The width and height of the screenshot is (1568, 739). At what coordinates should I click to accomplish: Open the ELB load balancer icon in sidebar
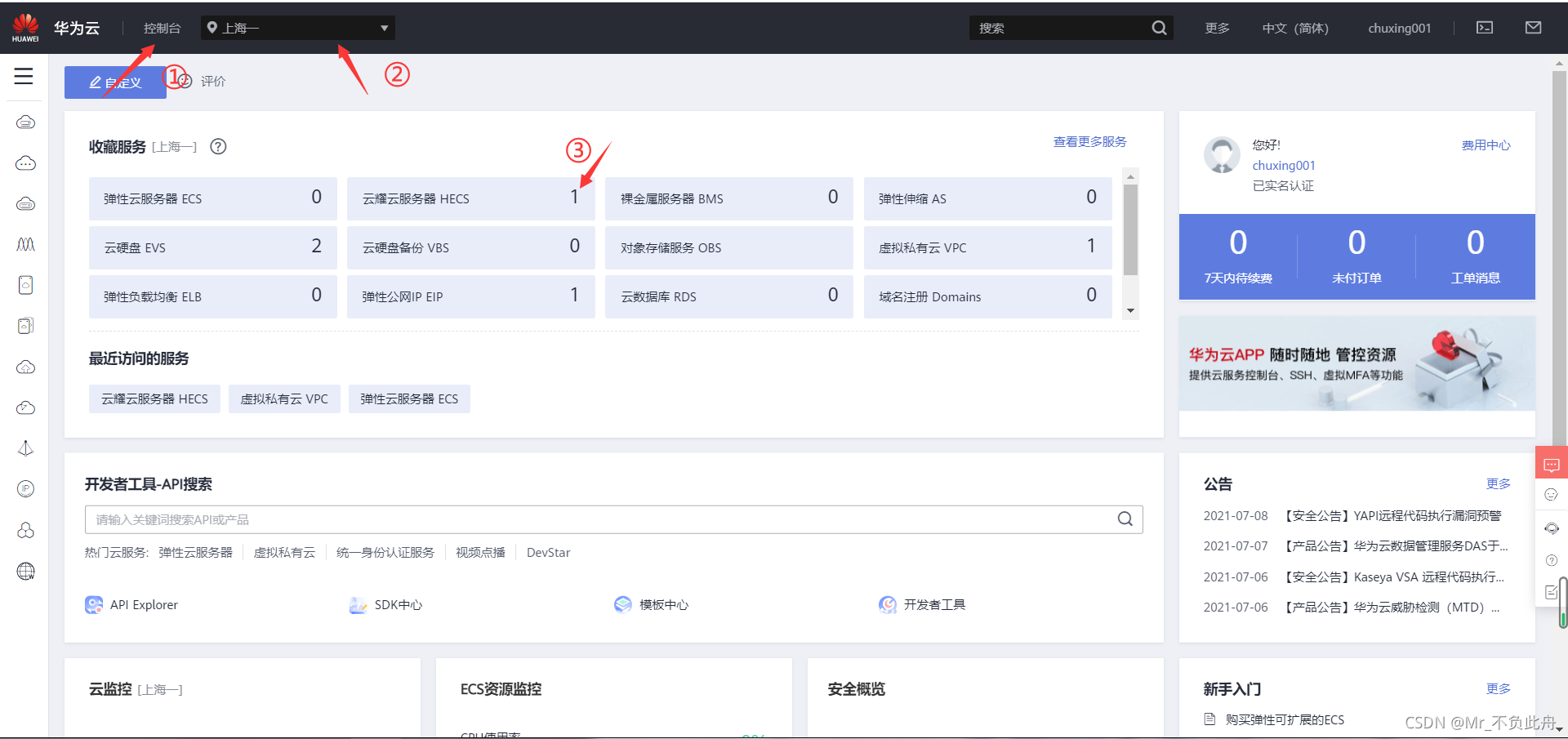pyautogui.click(x=26, y=448)
